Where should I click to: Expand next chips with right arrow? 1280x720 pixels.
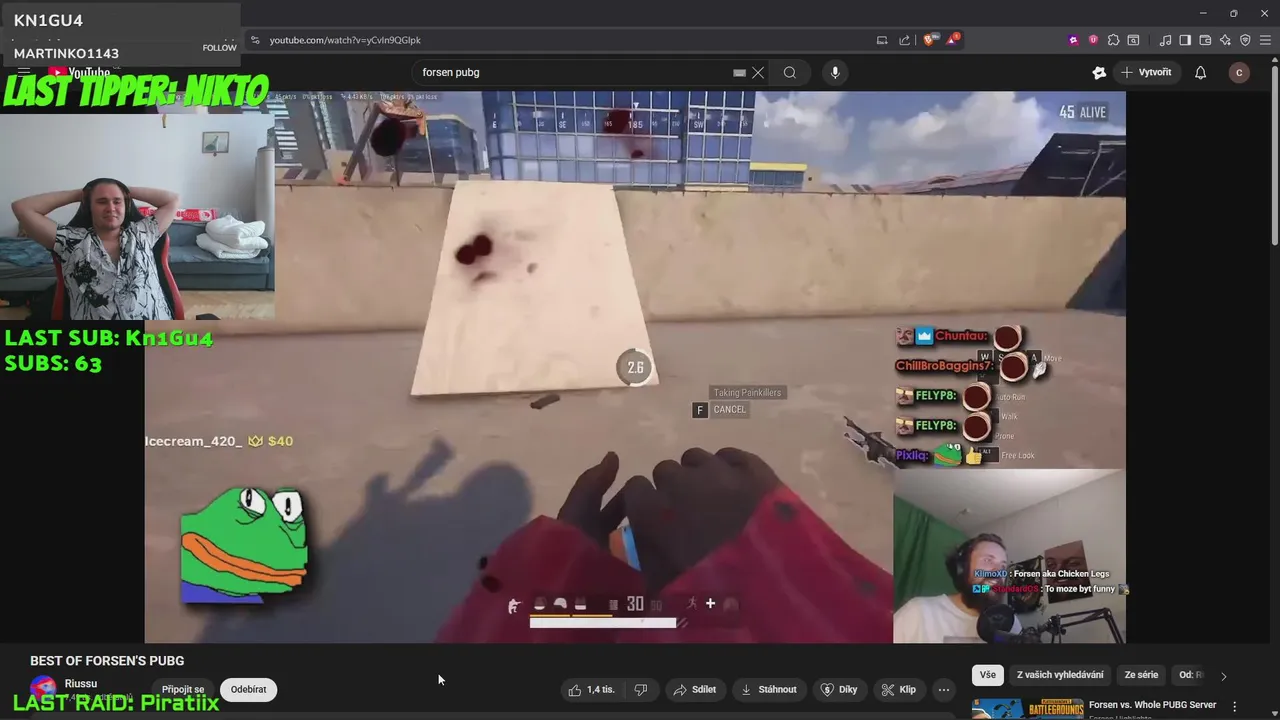[x=1223, y=676]
